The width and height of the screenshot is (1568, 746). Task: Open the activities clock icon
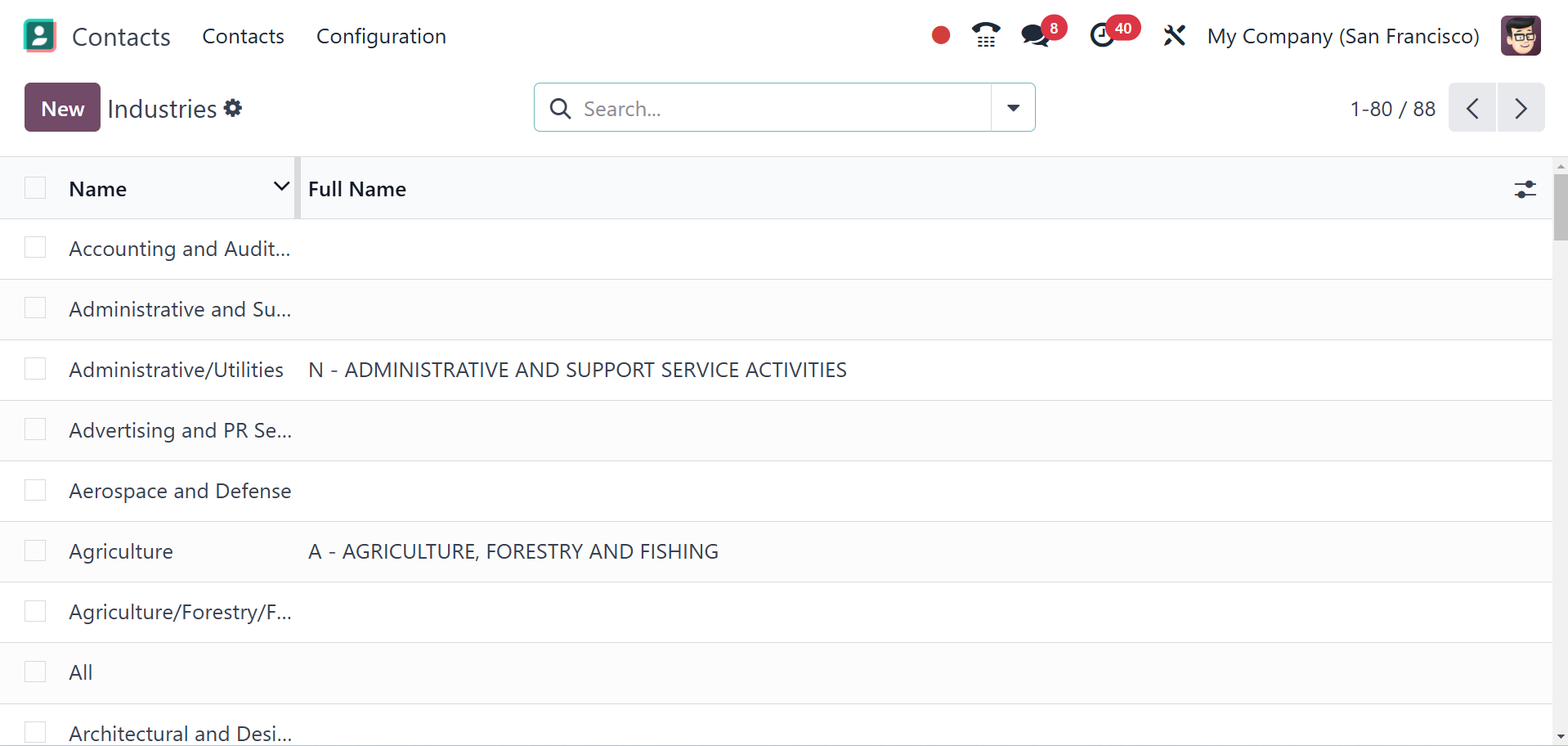pyautogui.click(x=1103, y=35)
